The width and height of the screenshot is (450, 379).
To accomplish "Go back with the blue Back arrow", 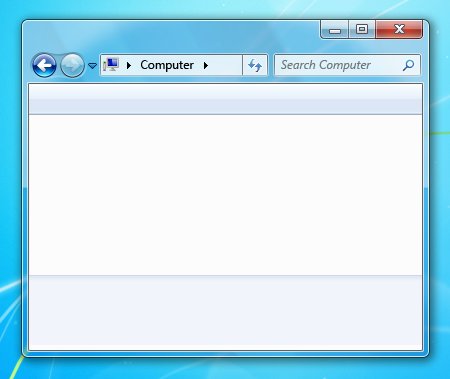I will (44, 65).
